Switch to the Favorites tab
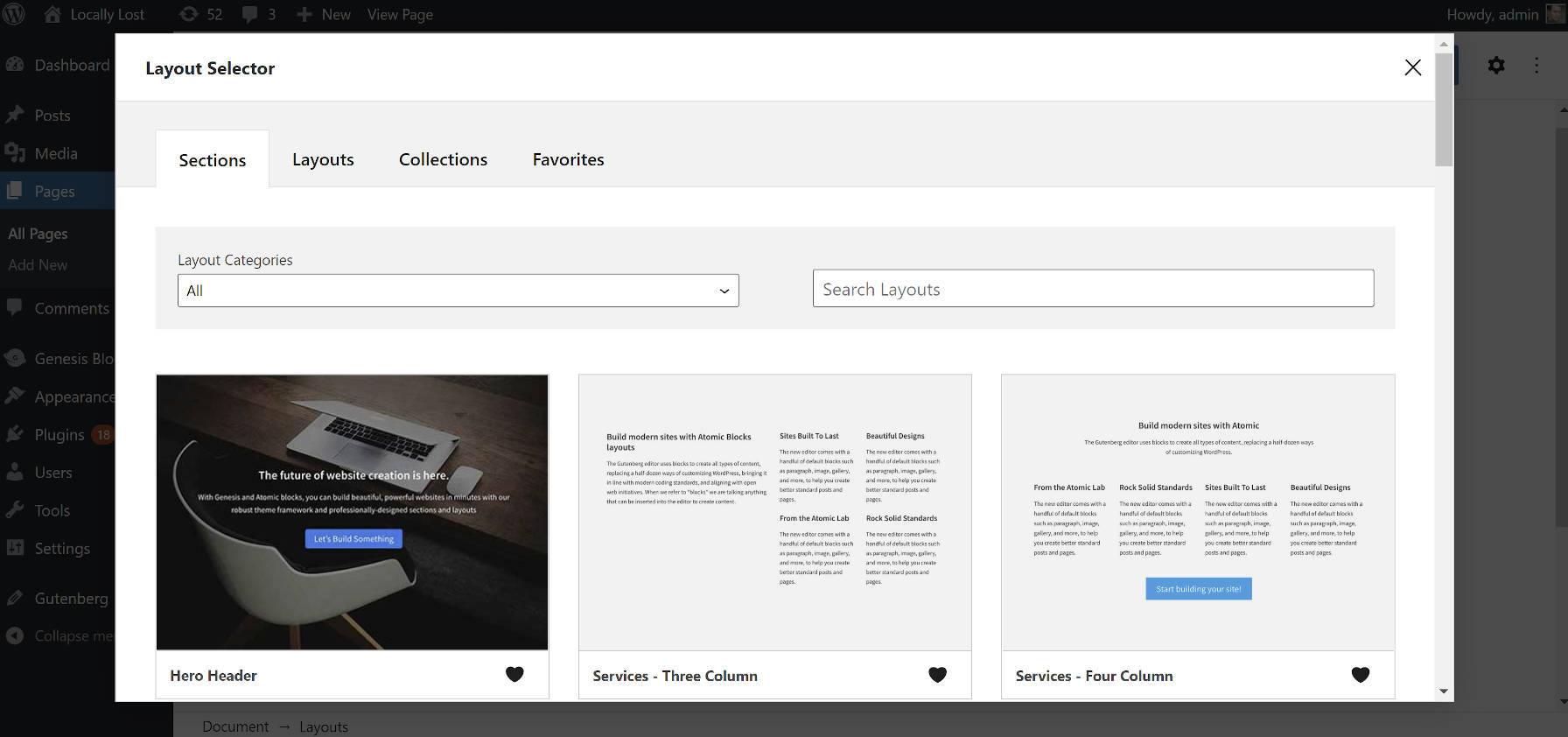Viewport: 1568px width, 737px height. point(568,159)
